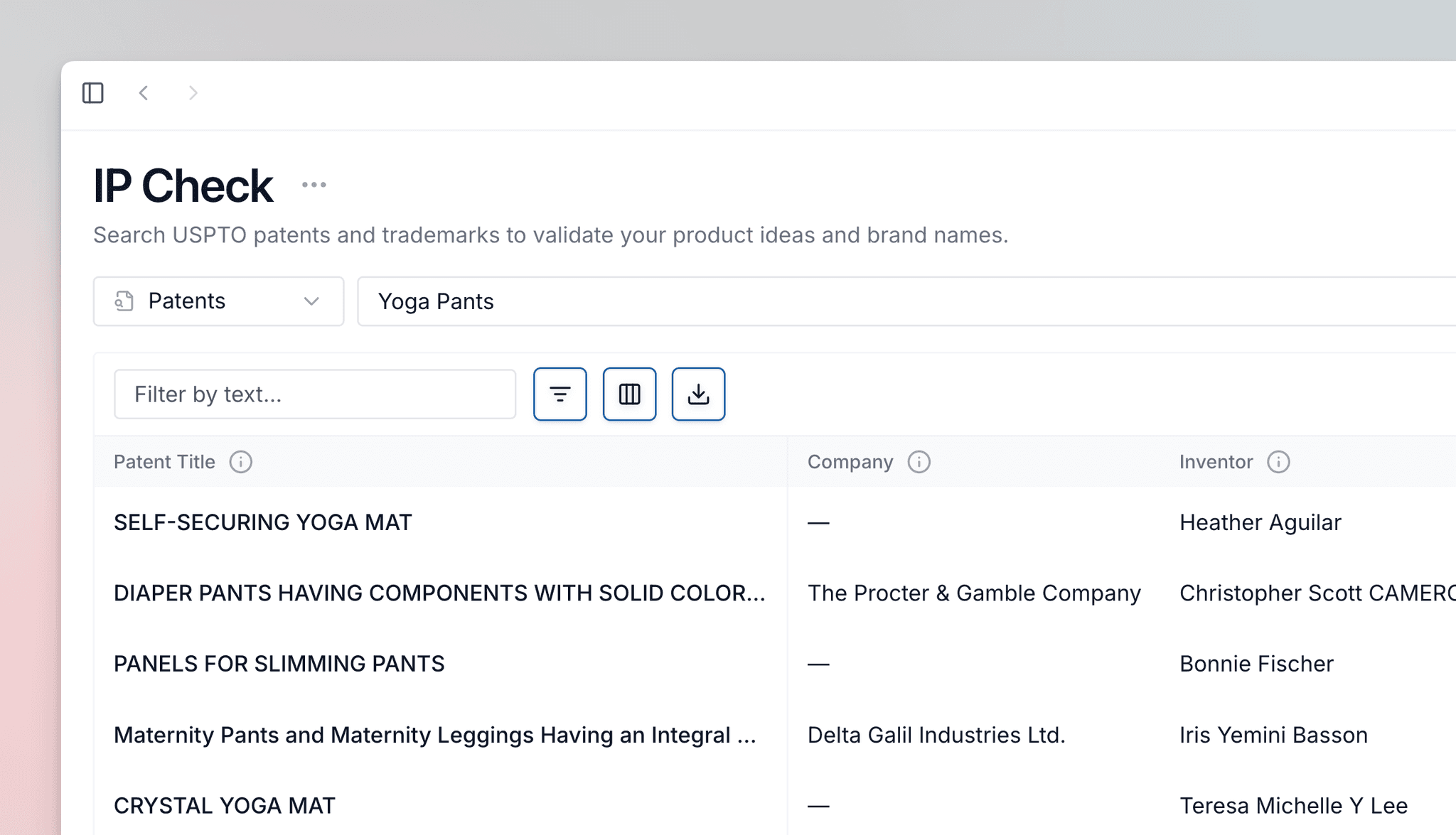1456x835 pixels.
Task: Click inventor Bonnie Fischer
Action: (x=1256, y=664)
